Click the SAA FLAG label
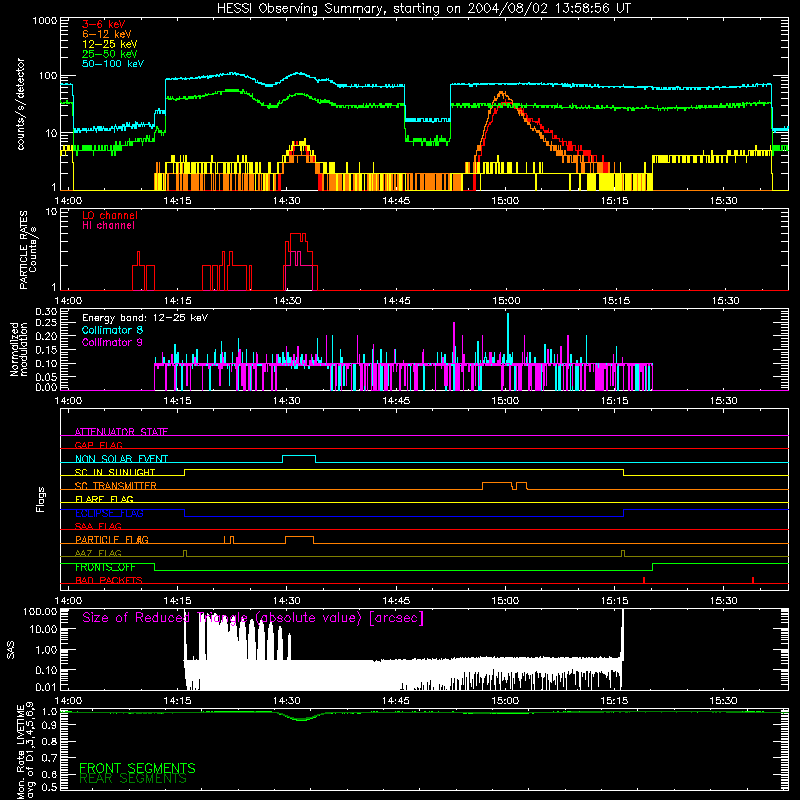The height and width of the screenshot is (800, 800). 98,526
